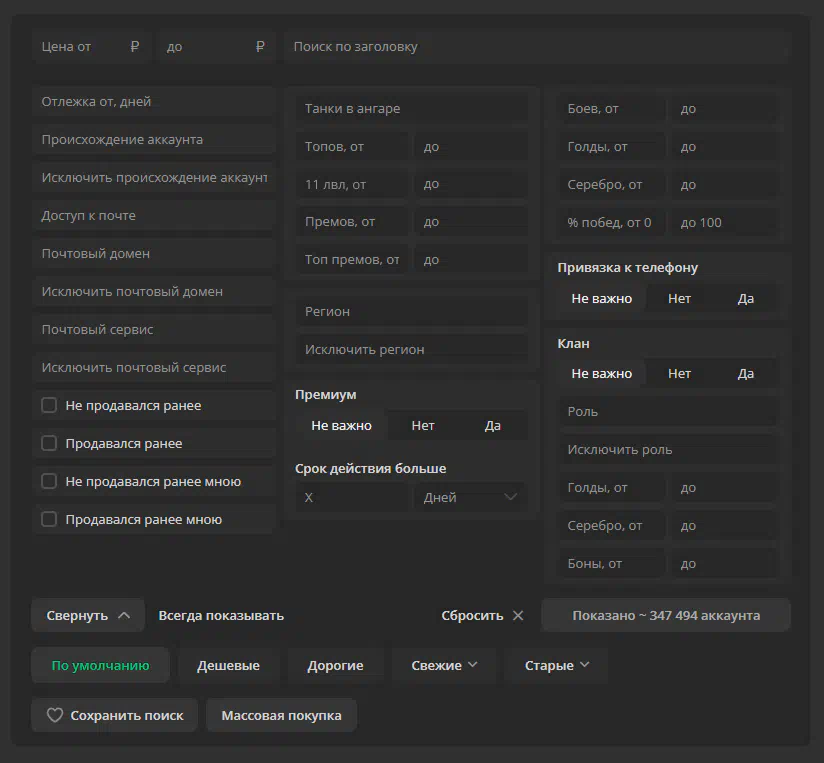Click the X icon next to Сбросить
This screenshot has height=763, width=824.
coord(518,615)
